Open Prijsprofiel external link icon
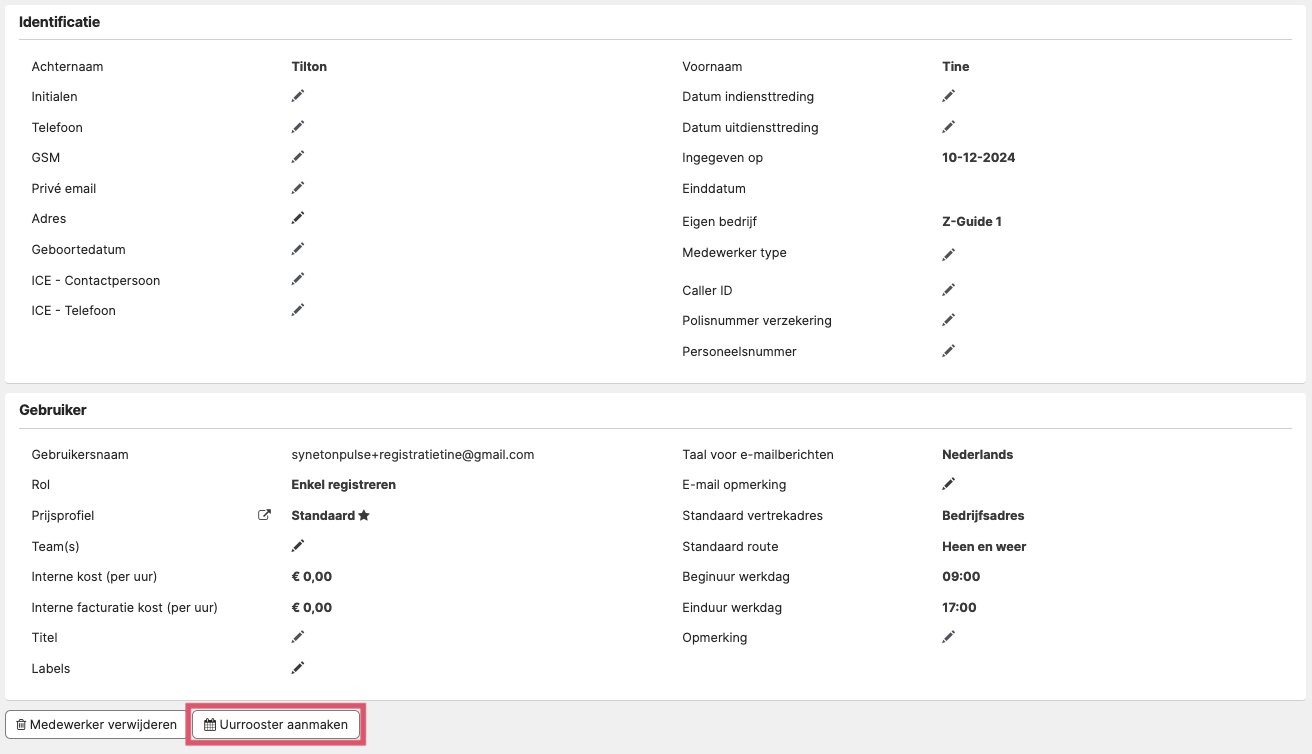Image resolution: width=1312 pixels, height=754 pixels. coord(264,516)
